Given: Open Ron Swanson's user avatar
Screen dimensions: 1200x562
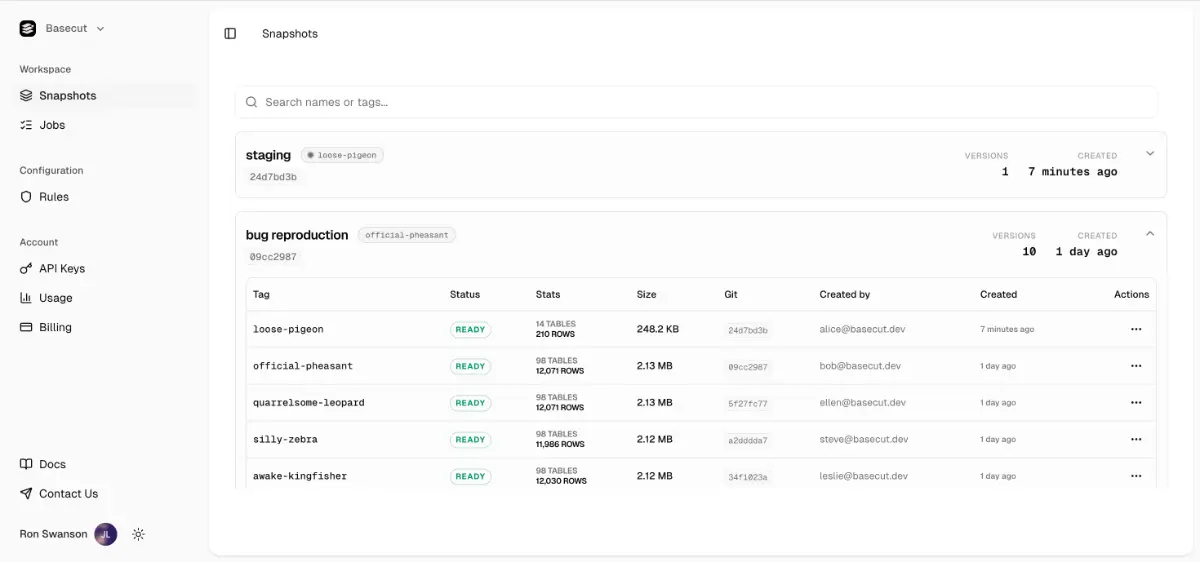Looking at the screenshot, I should coord(106,534).
